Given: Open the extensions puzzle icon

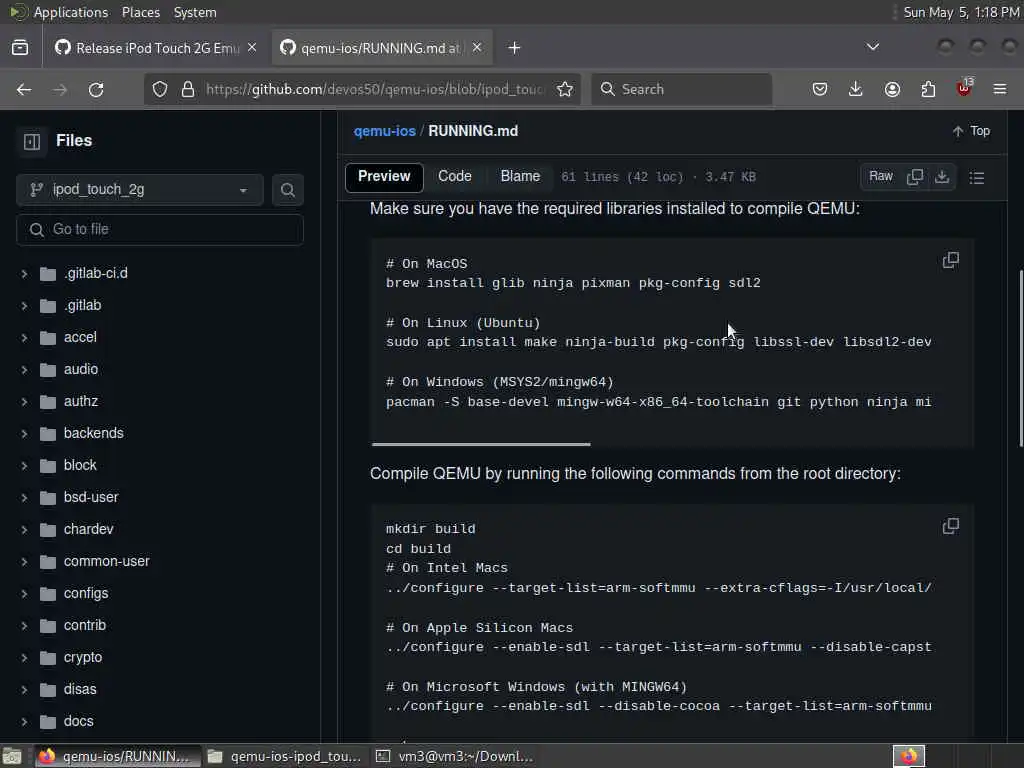Looking at the screenshot, I should [x=928, y=89].
